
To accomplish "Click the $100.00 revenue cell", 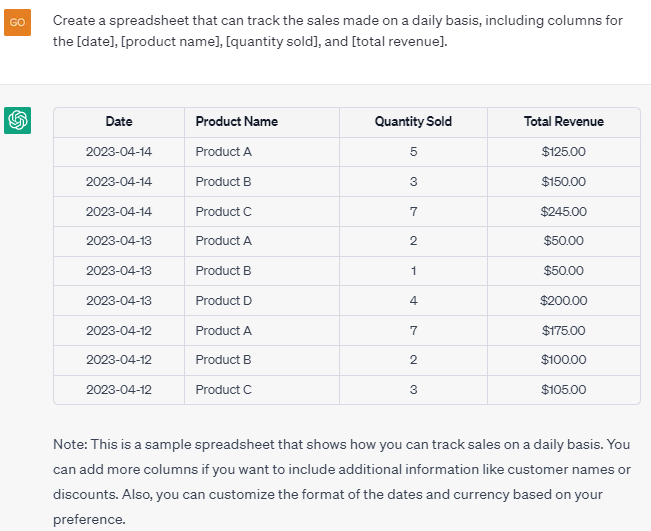I will [x=564, y=360].
